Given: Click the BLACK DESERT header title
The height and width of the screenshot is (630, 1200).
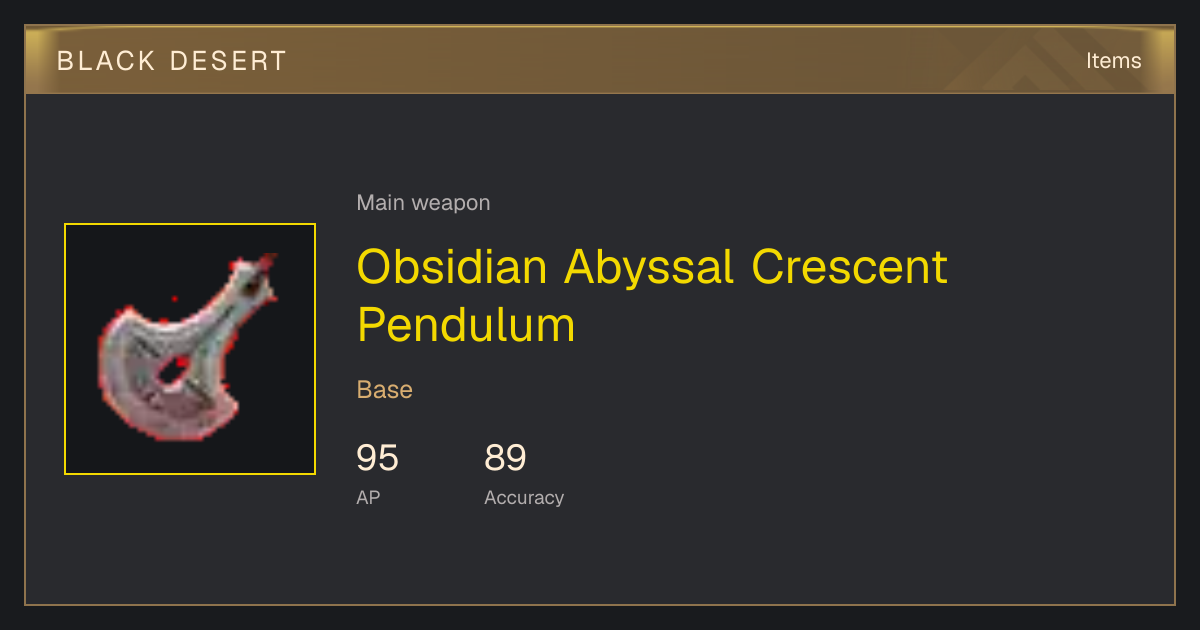Looking at the screenshot, I should pyautogui.click(x=172, y=61).
